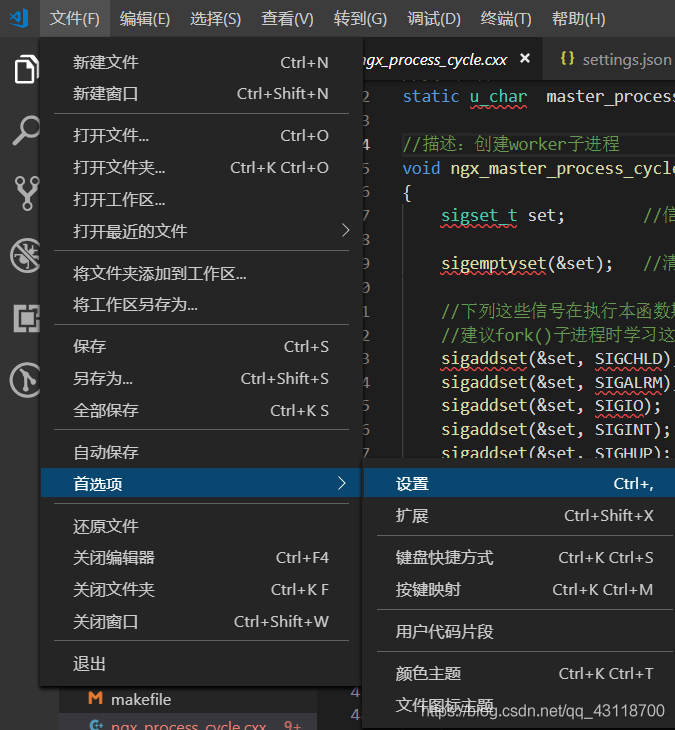Toggle 自动保存 option

pyautogui.click(x=201, y=453)
